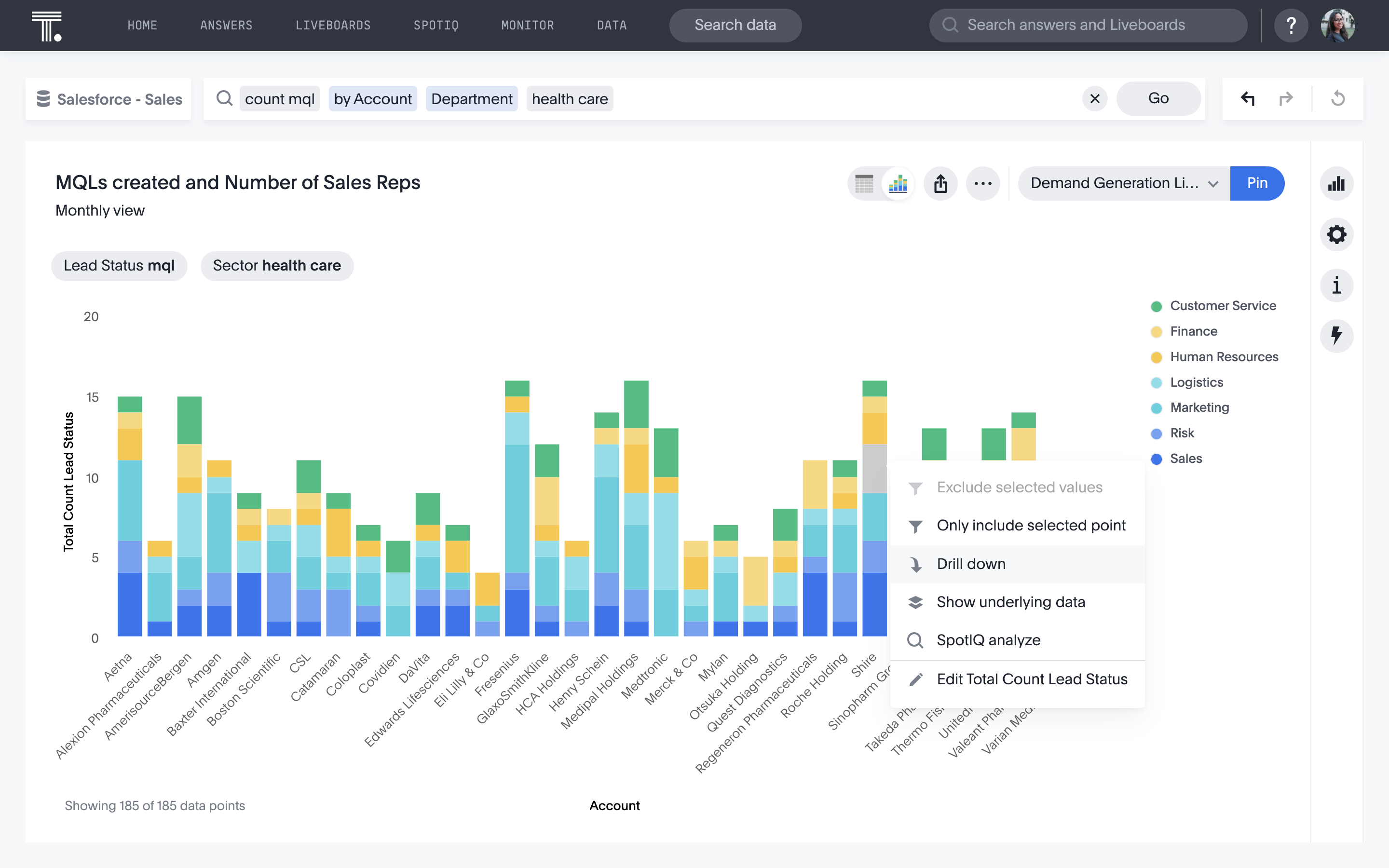Click the Department search token
This screenshot has height=868, width=1389.
pyautogui.click(x=472, y=99)
